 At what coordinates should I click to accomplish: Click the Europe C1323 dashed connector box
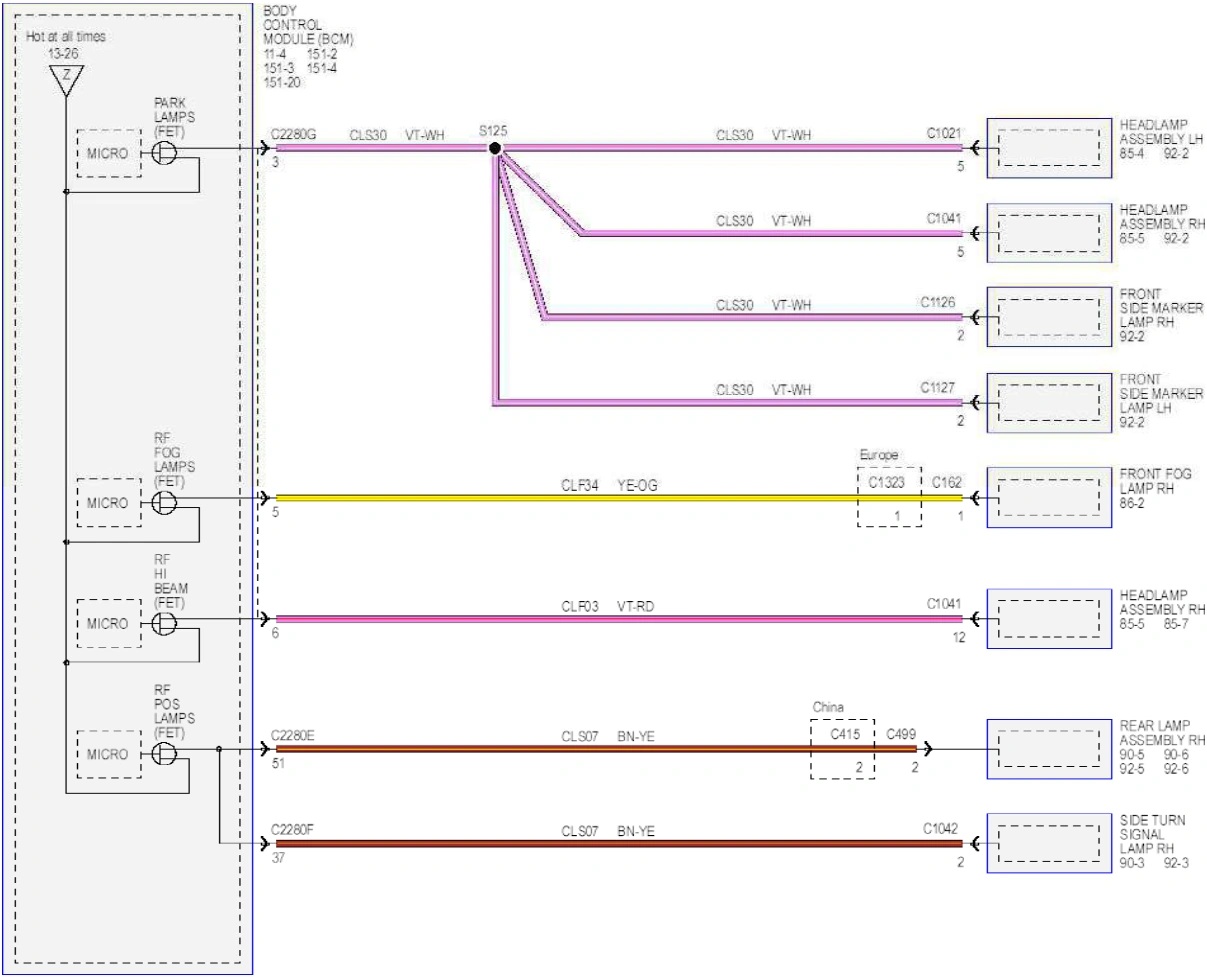[889, 497]
